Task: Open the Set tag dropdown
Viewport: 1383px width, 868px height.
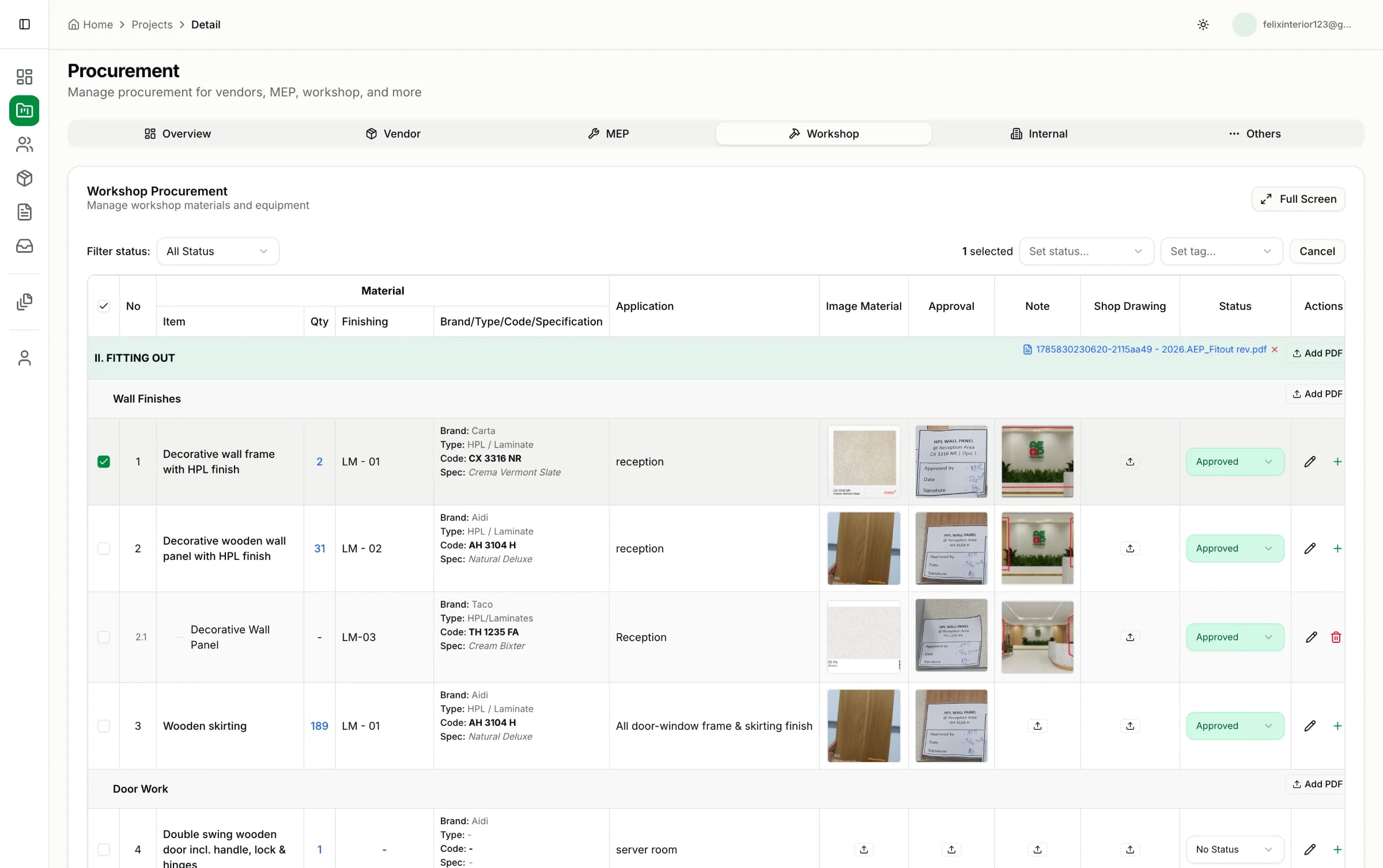Action: click(x=1222, y=251)
